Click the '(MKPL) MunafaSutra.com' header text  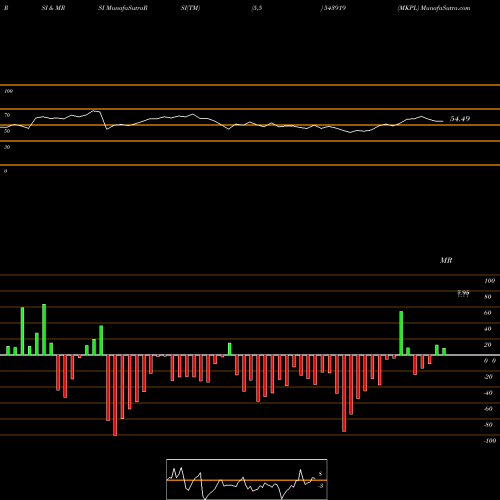coord(434,8)
